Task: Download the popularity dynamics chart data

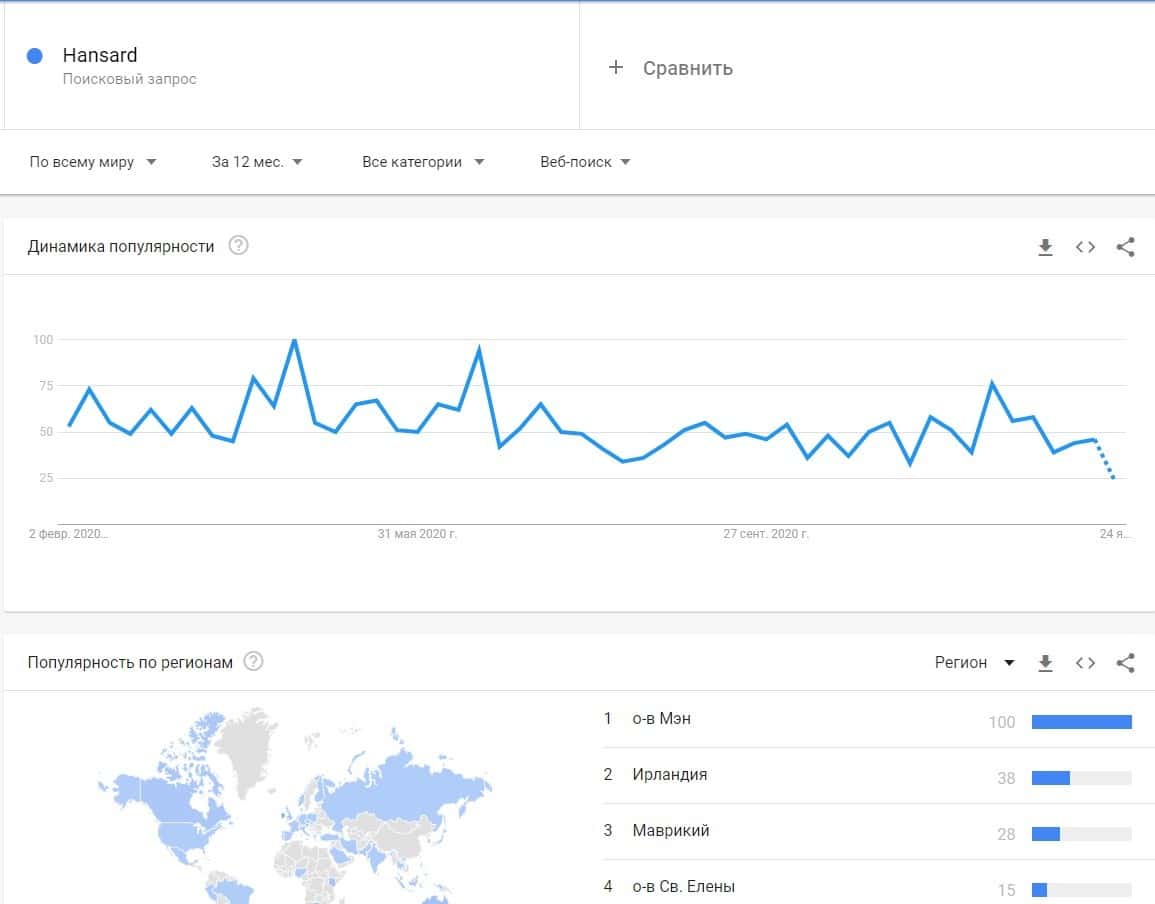Action: point(1045,247)
